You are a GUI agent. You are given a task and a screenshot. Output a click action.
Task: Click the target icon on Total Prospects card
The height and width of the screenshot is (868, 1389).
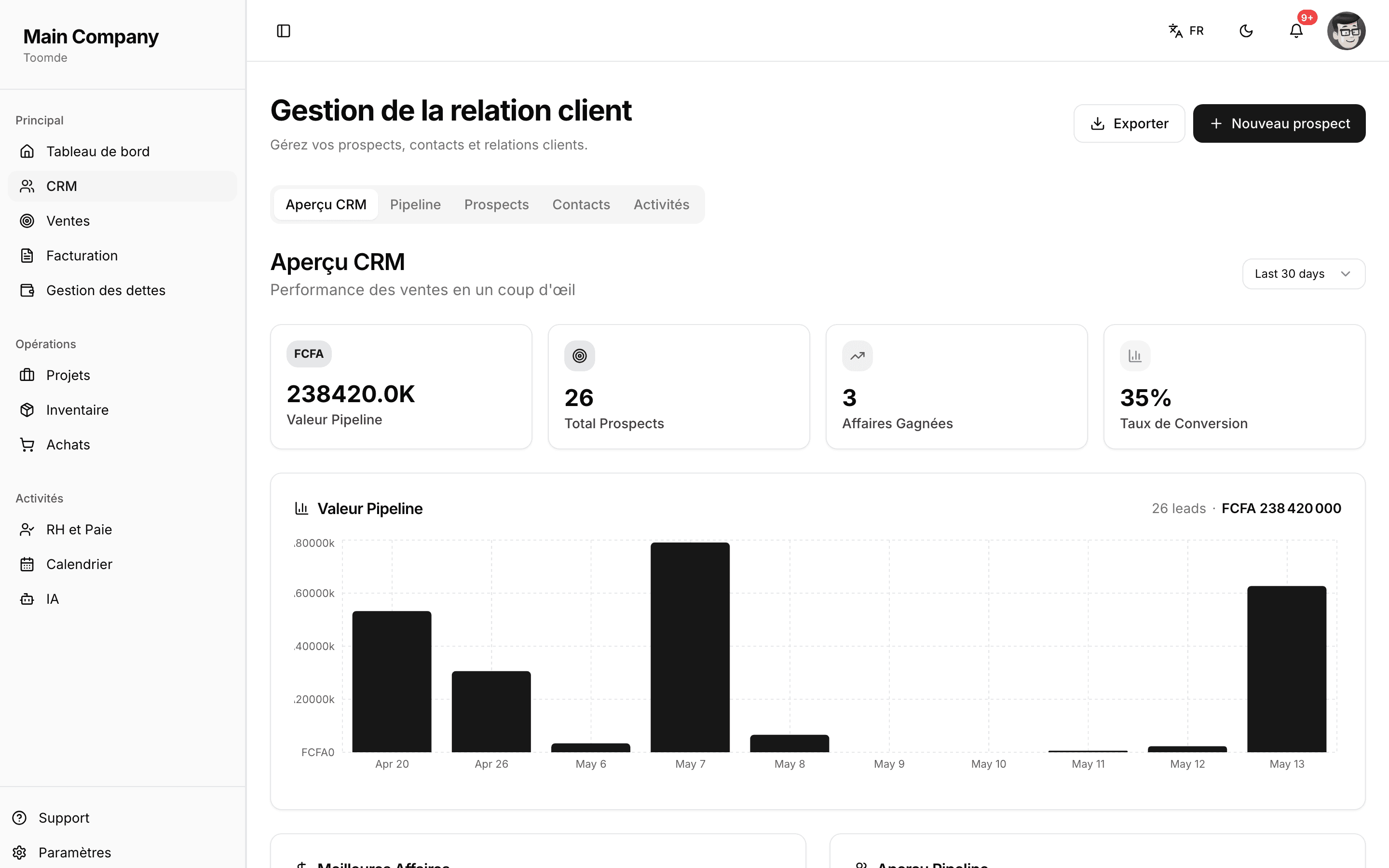coord(580,356)
